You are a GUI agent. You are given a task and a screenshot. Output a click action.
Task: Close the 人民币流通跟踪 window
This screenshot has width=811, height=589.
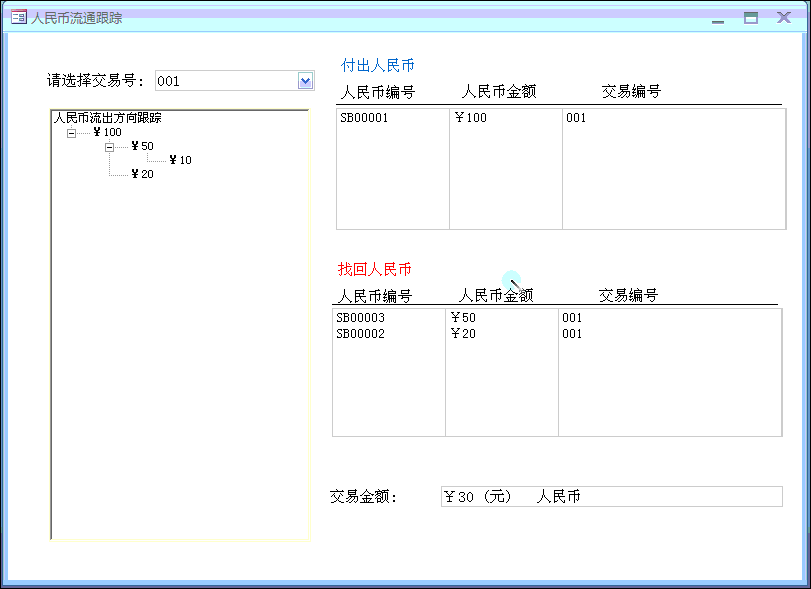coord(784,18)
